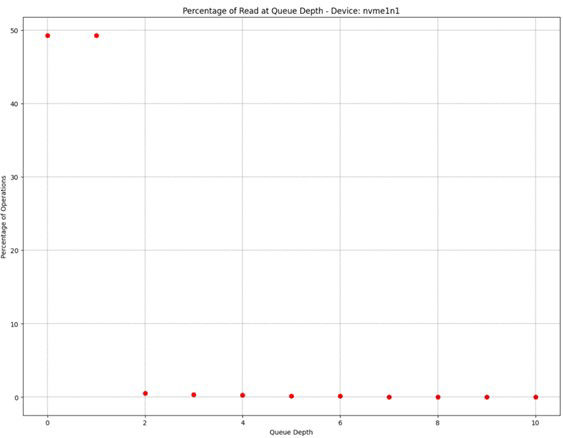The width and height of the screenshot is (563, 438).
Task: Click the 'Percentage of Operations' y-axis label
Action: click(x=4, y=217)
